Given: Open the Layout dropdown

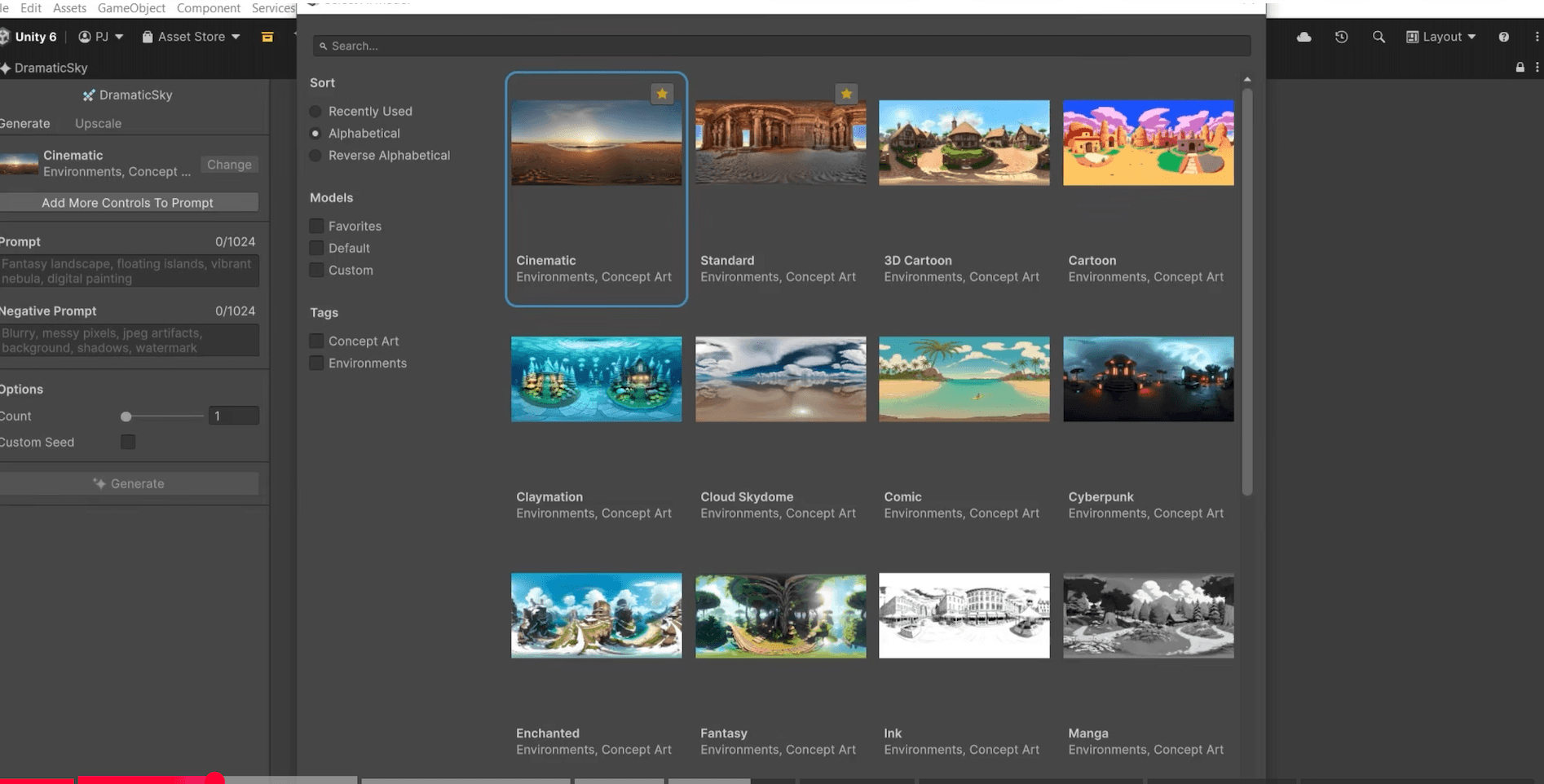Looking at the screenshot, I should pyautogui.click(x=1441, y=37).
